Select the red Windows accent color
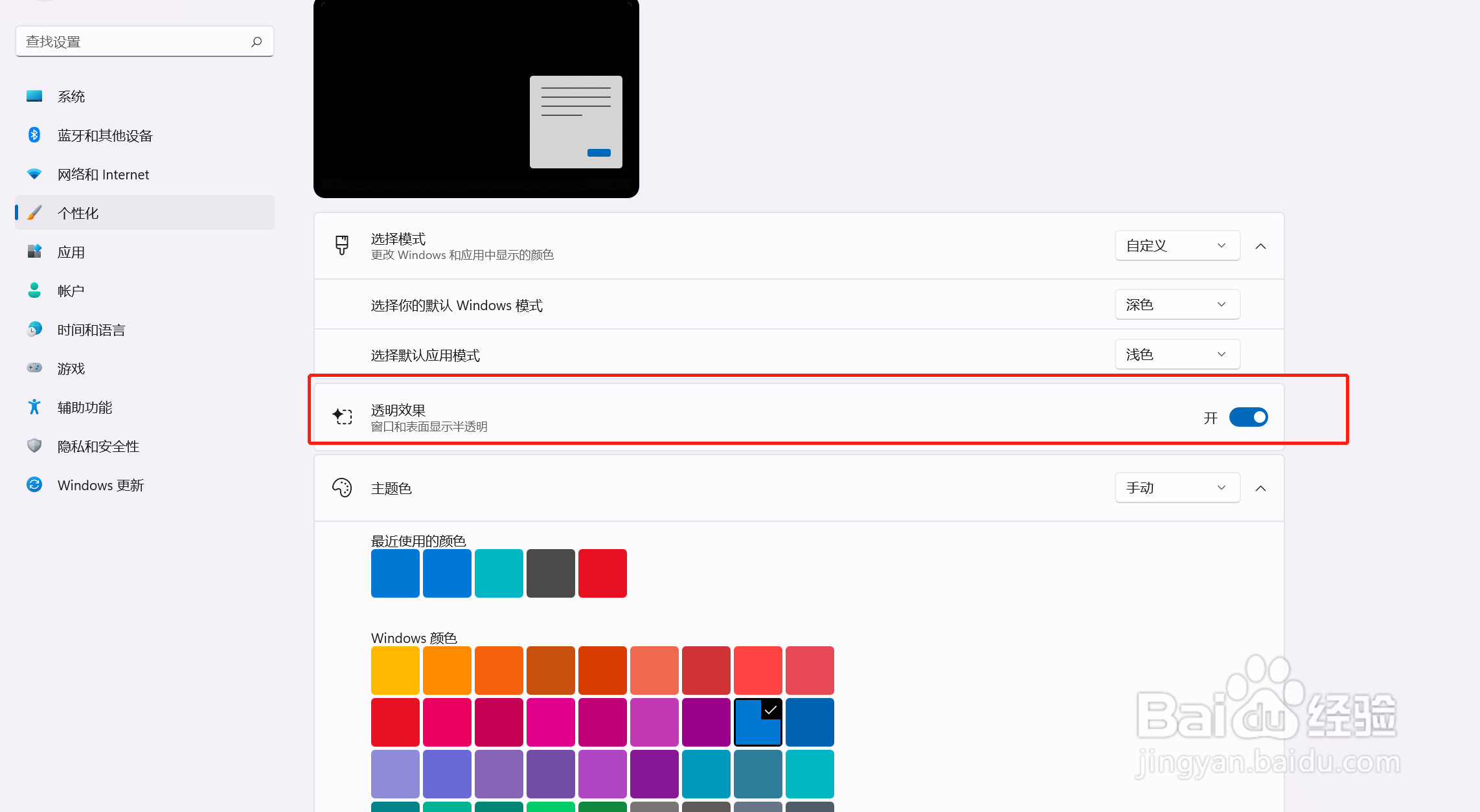This screenshot has width=1480, height=812. pyautogui.click(x=395, y=722)
